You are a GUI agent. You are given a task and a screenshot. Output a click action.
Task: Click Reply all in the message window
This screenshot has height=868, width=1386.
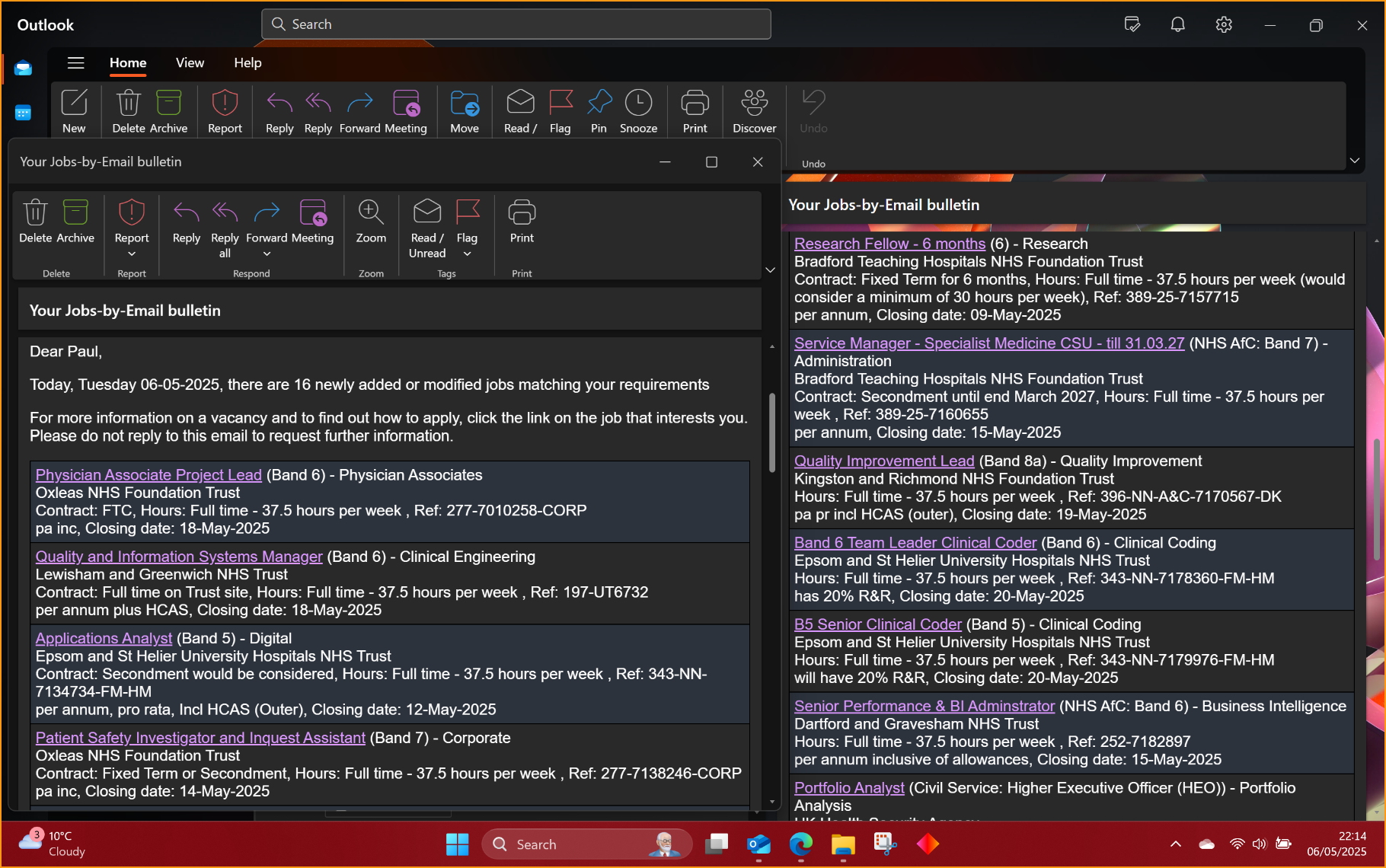coord(225,228)
